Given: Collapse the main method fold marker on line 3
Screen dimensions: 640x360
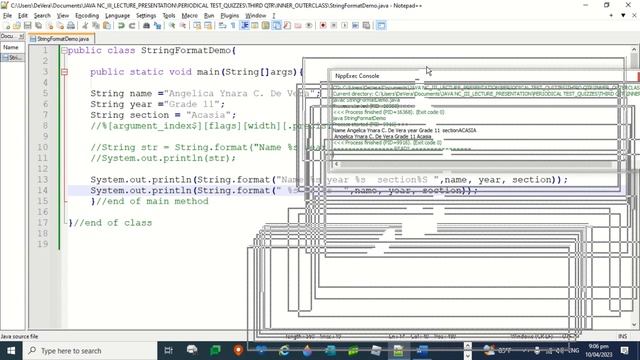Looking at the screenshot, I should [64, 72].
